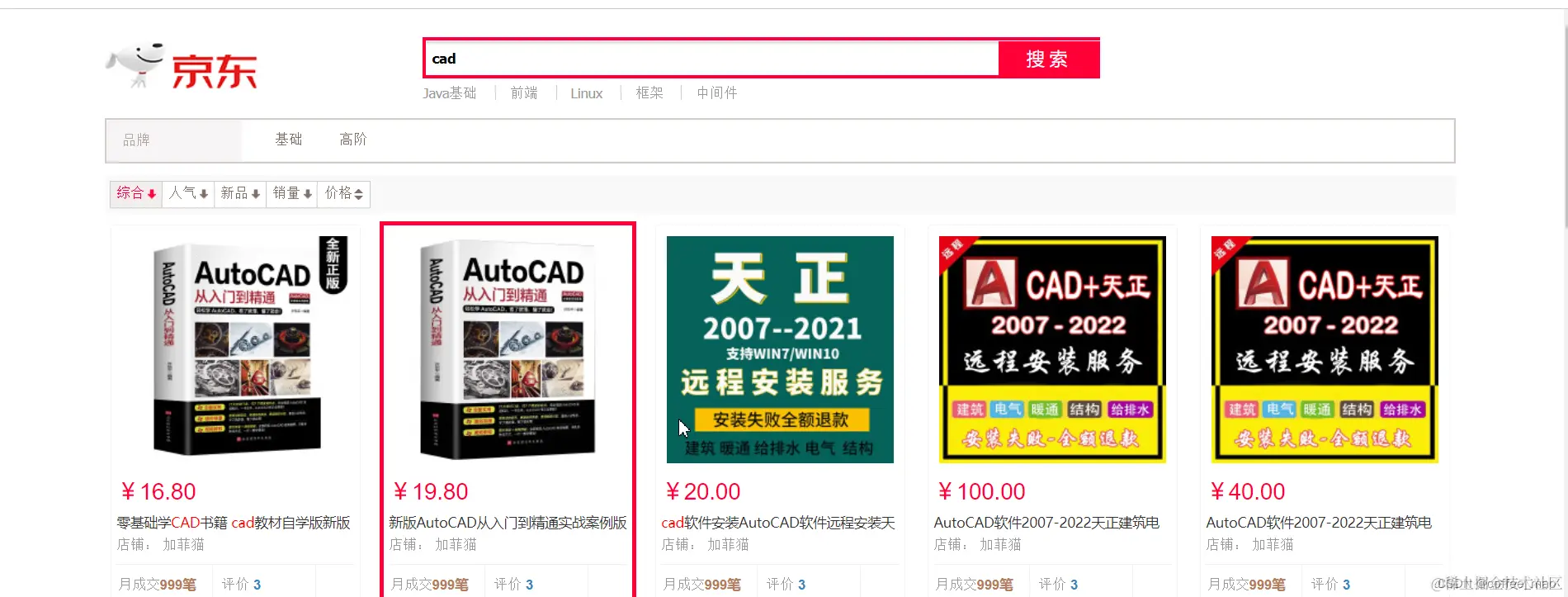Filter by the 高阶 brand option
Image resolution: width=1568 pixels, height=597 pixels.
353,140
